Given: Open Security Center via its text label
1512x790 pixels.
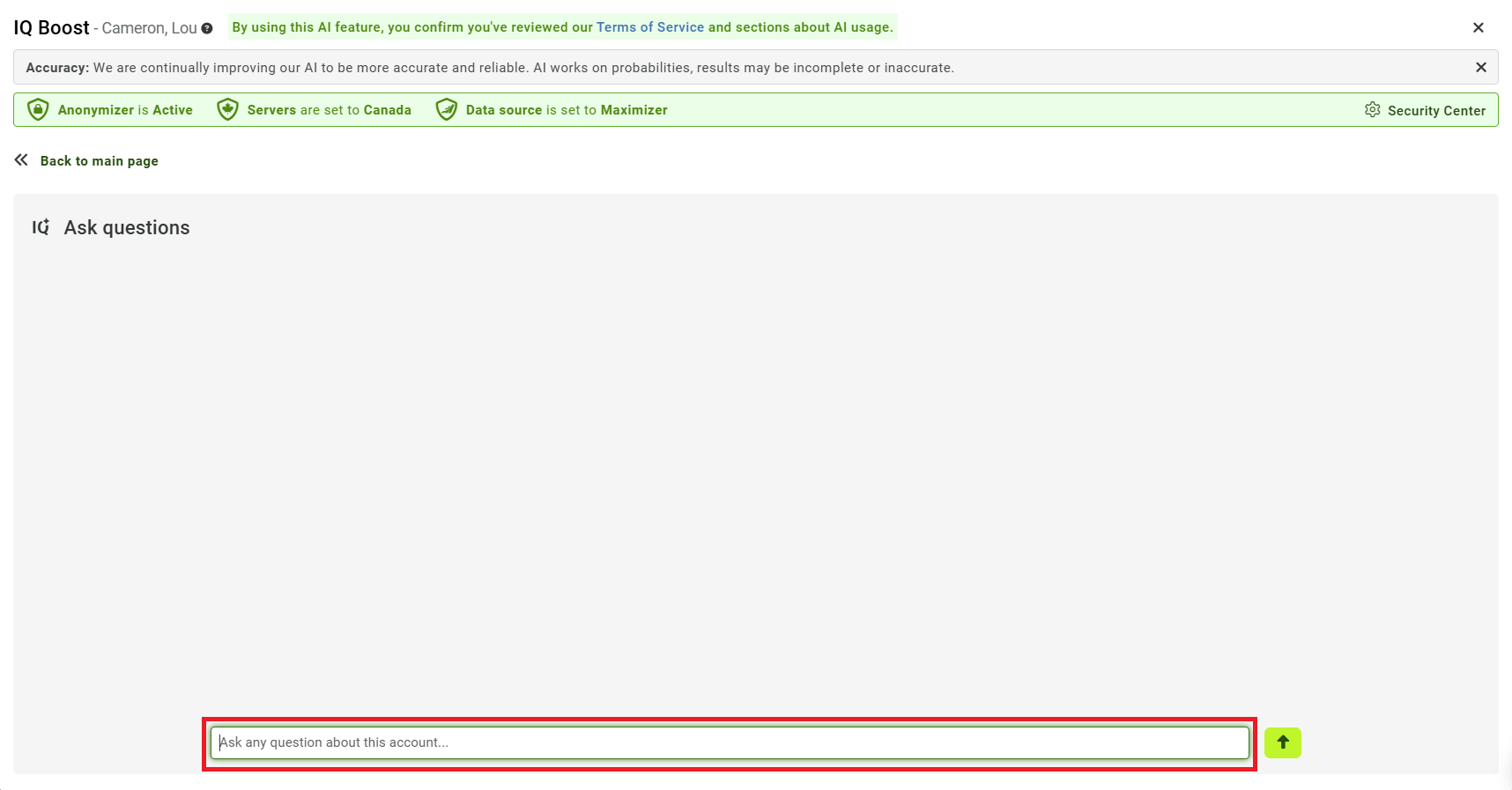Looking at the screenshot, I should tap(1435, 111).
